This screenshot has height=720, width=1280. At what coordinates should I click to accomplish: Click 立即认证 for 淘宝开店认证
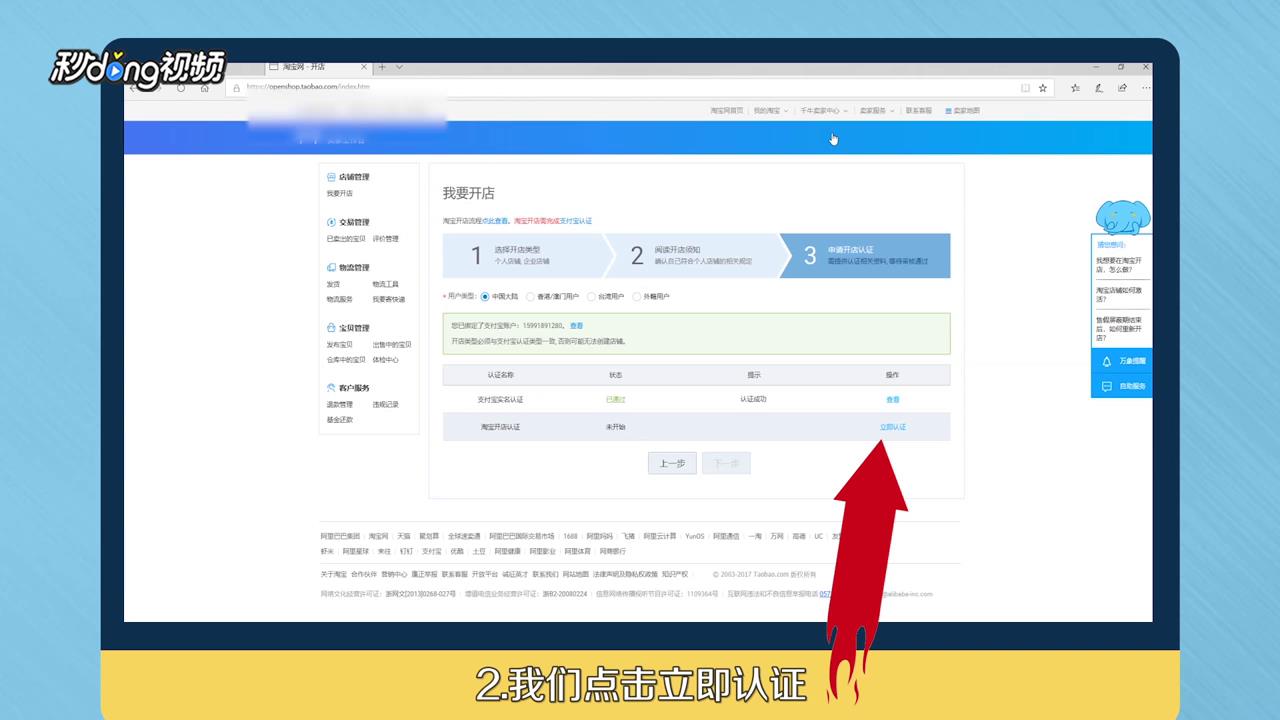click(x=893, y=427)
